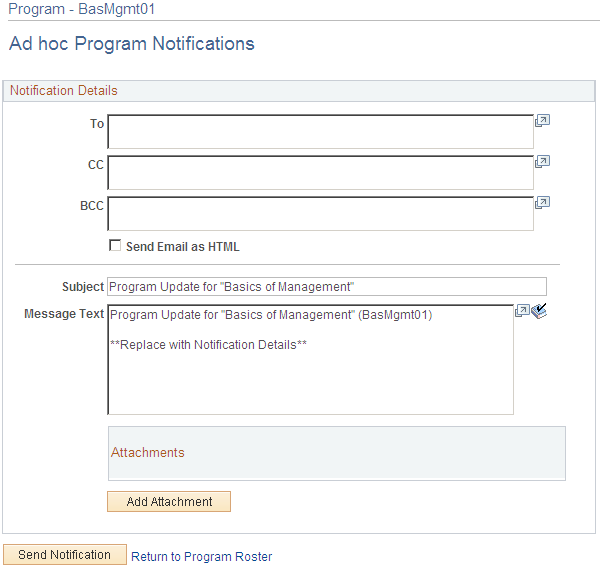Click the Add Attachment button
The width and height of the screenshot is (600, 567).
point(169,502)
